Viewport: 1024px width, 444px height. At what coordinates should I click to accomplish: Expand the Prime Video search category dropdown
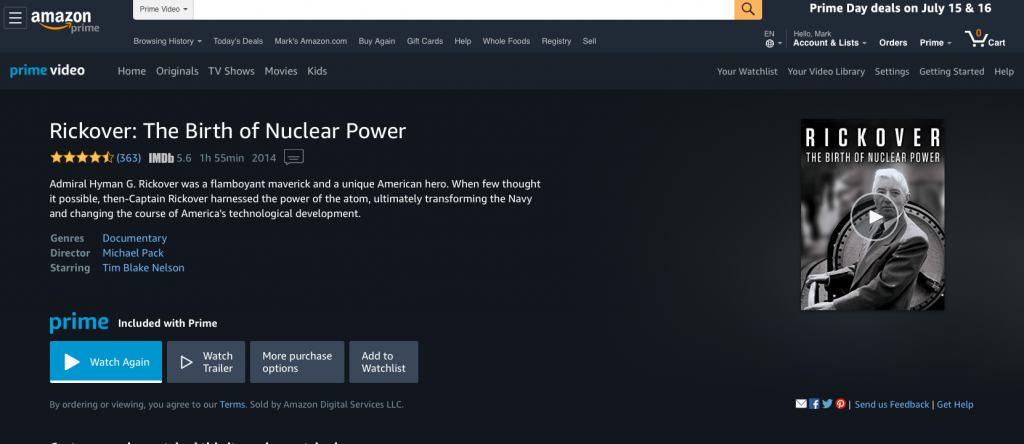click(164, 9)
